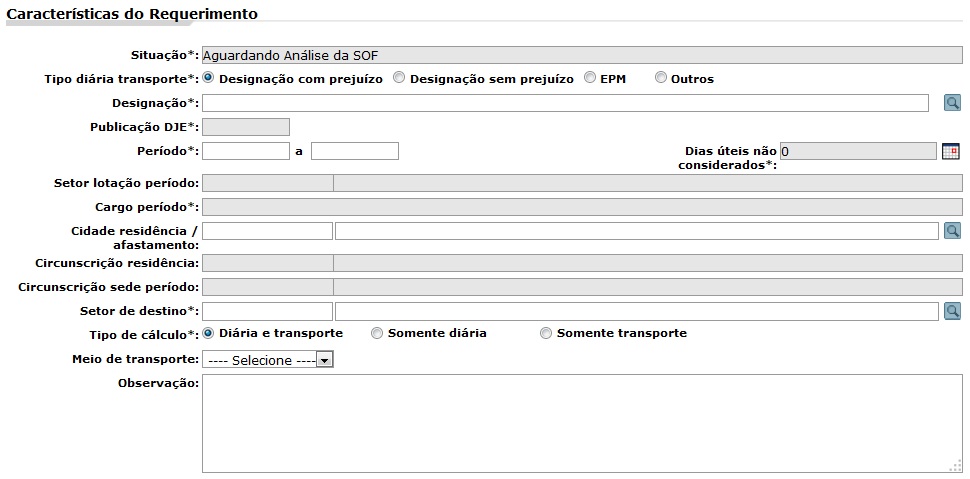970x479 pixels.
Task: Click the Período start date field
Action: [246, 151]
